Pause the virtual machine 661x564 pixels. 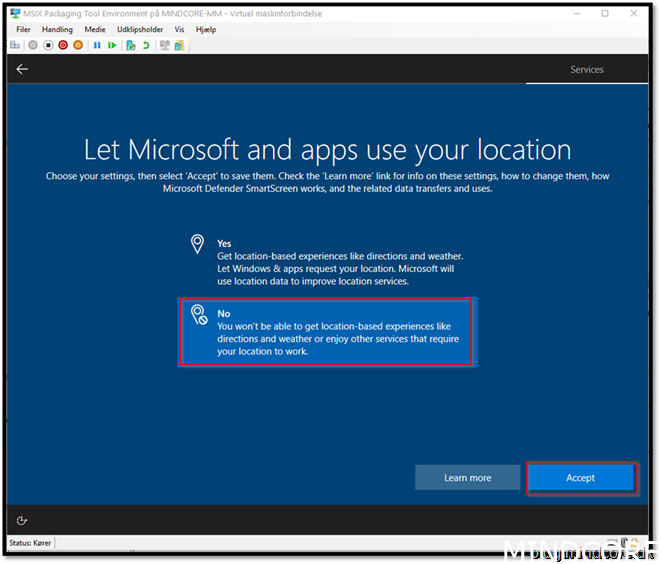click(97, 45)
